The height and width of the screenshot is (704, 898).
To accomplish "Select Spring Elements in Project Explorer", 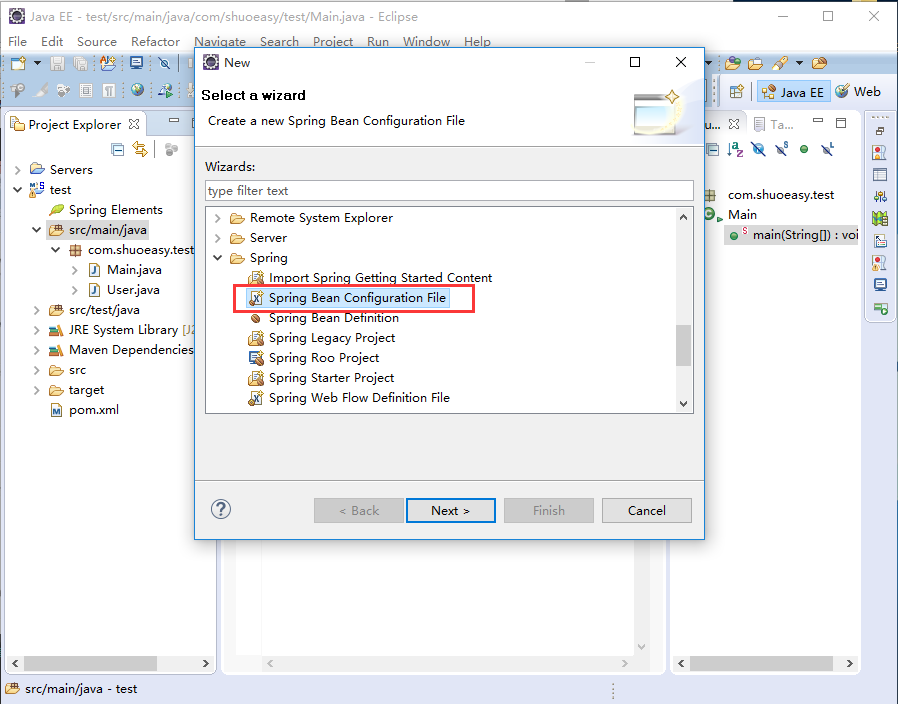I will click(116, 210).
